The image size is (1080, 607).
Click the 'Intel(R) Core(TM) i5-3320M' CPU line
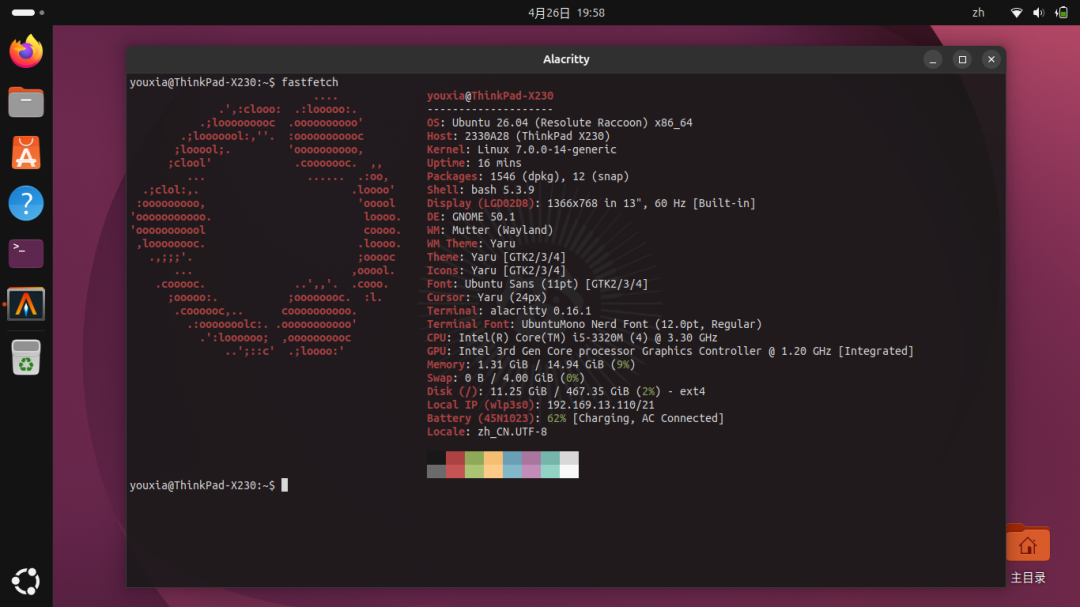coord(572,338)
